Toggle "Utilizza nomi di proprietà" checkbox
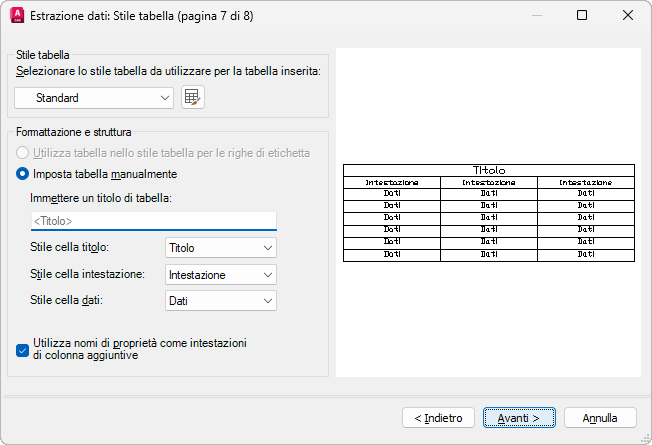652x445 pixels. (x=24, y=349)
